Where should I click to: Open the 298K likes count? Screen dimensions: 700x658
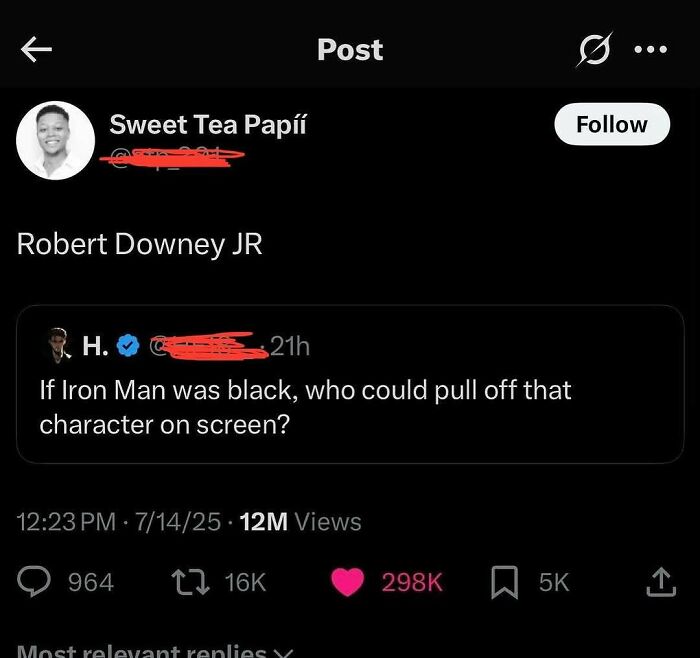tap(411, 582)
